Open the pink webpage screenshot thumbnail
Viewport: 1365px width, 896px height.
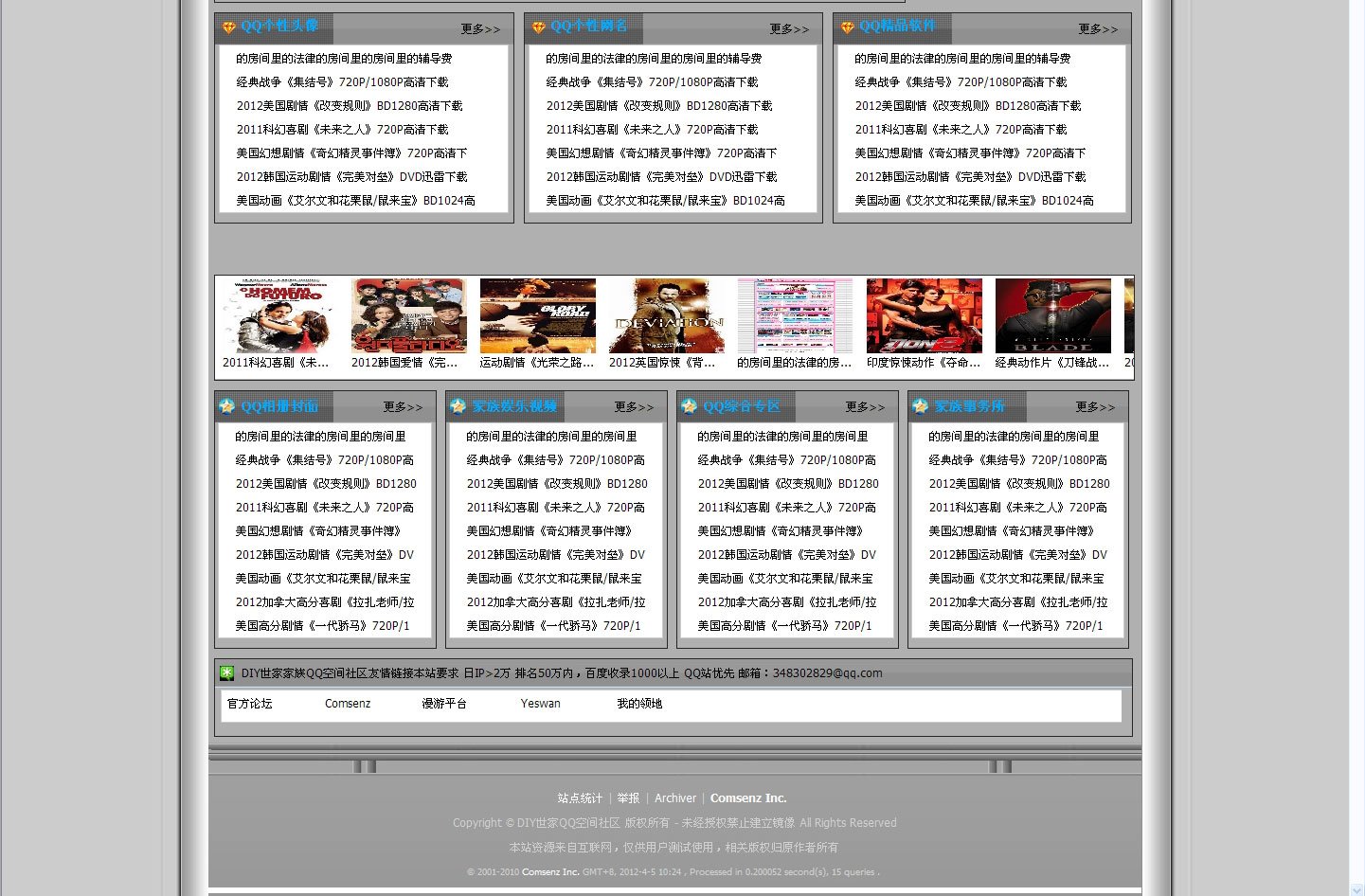[796, 315]
